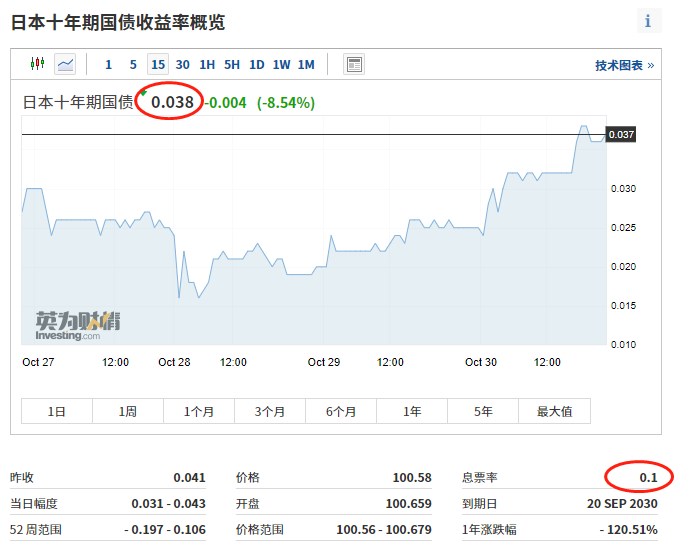Click the current yield value 0.038
The height and width of the screenshot is (559, 675).
tap(172, 102)
